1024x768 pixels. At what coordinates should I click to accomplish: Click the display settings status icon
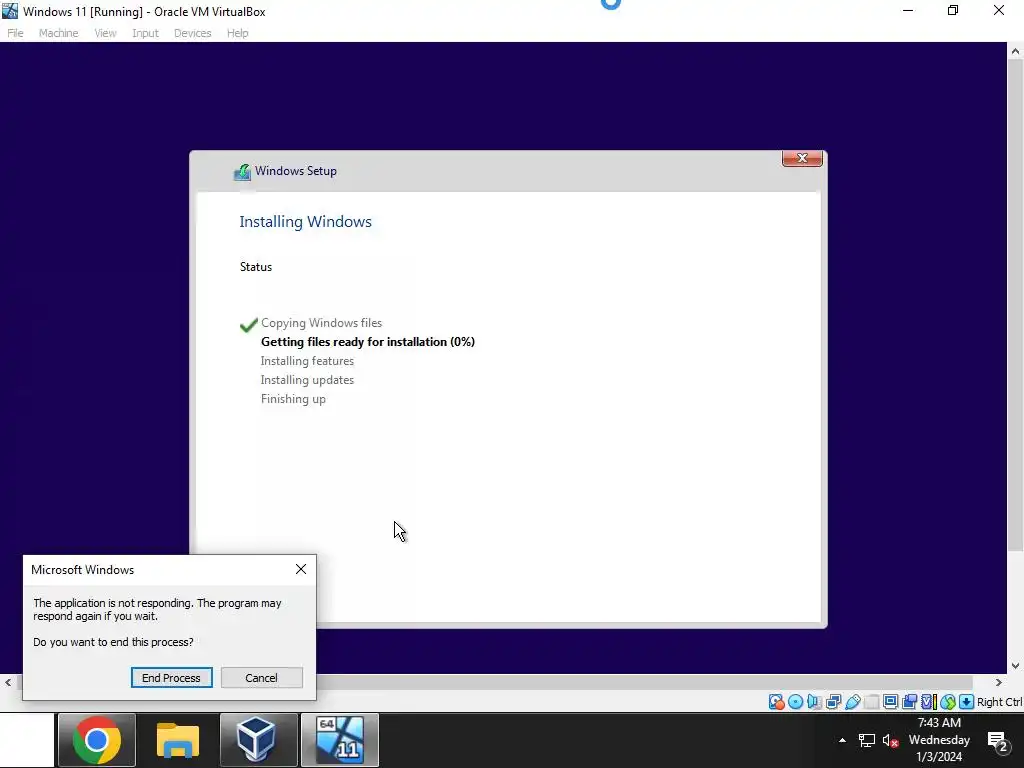[890, 702]
